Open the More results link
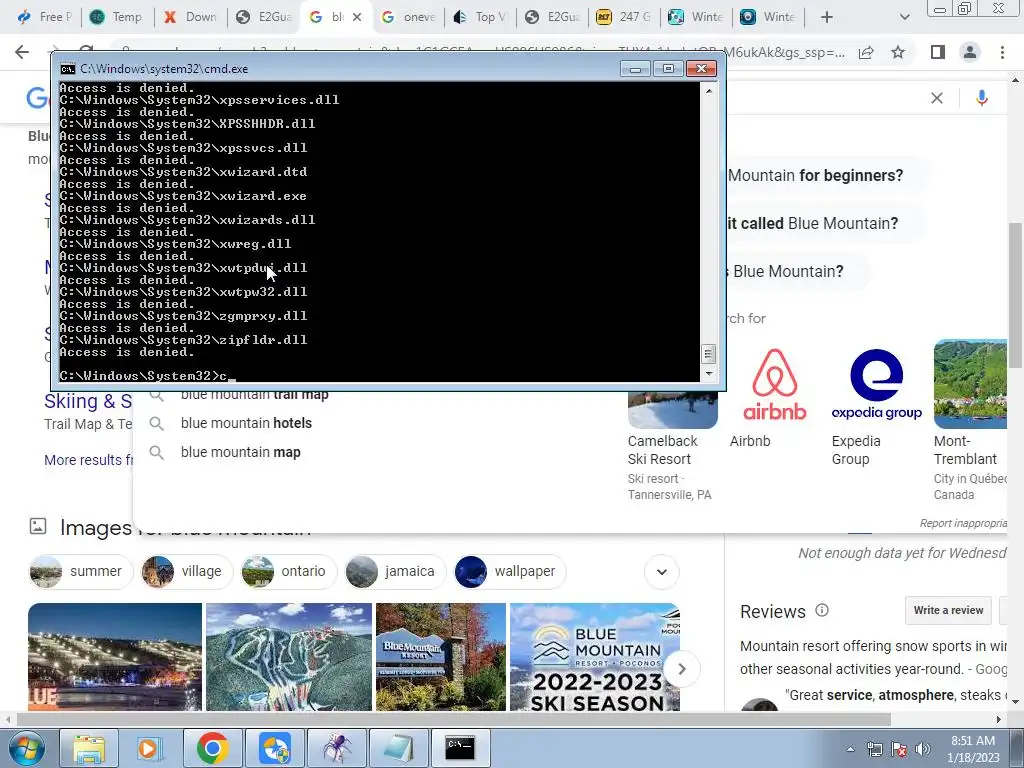The image size is (1024, 768). coord(88,460)
